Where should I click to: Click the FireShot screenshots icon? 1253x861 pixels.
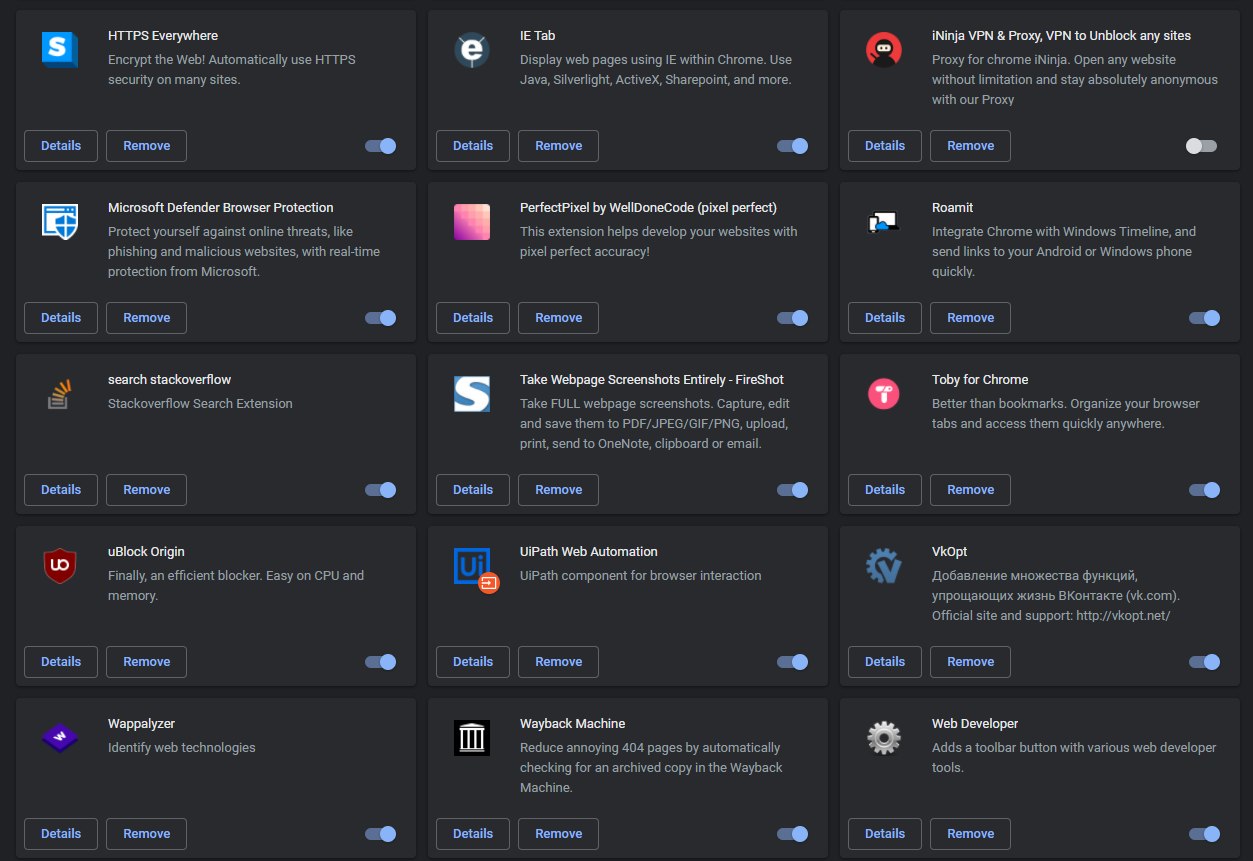(472, 394)
